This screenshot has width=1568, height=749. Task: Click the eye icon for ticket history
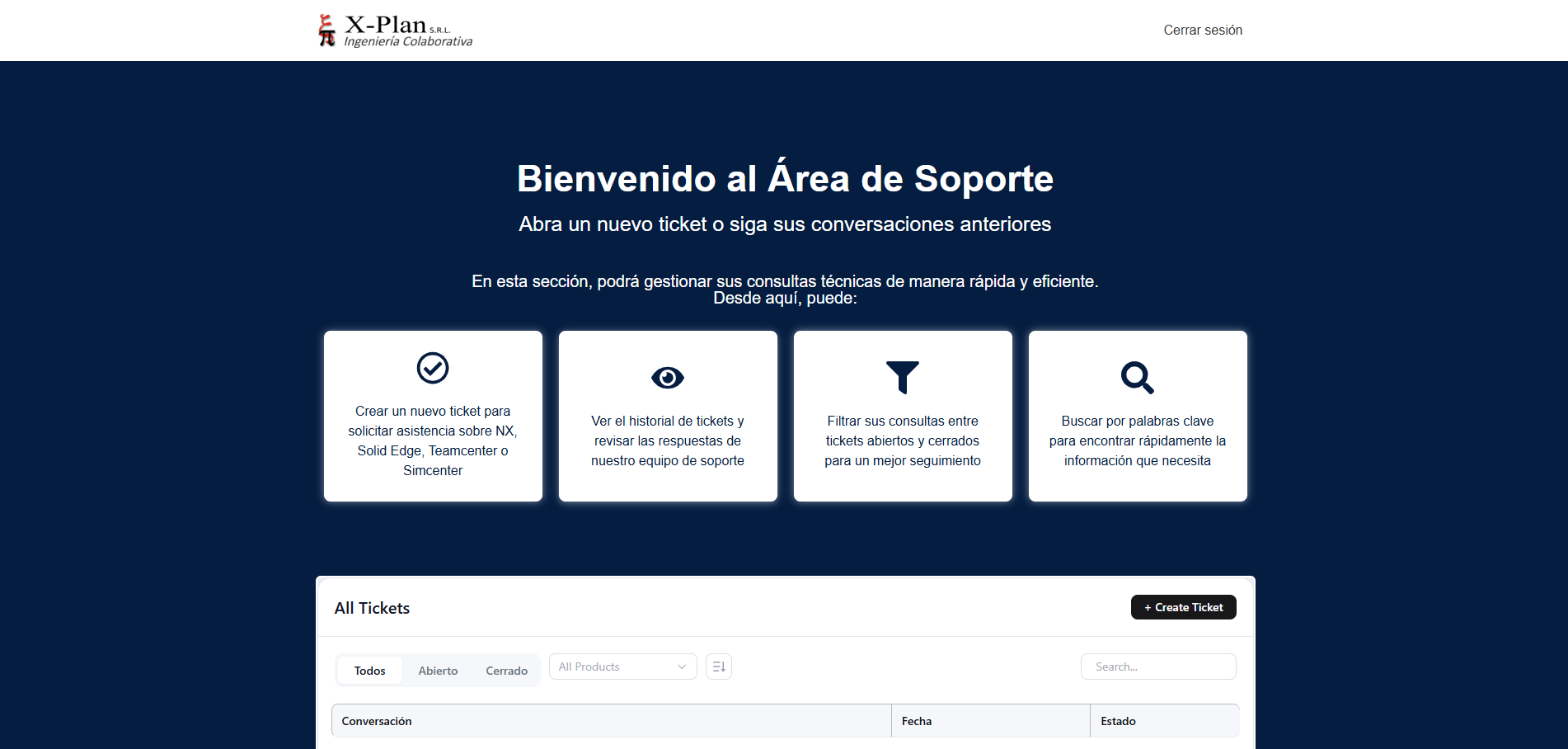click(x=668, y=378)
